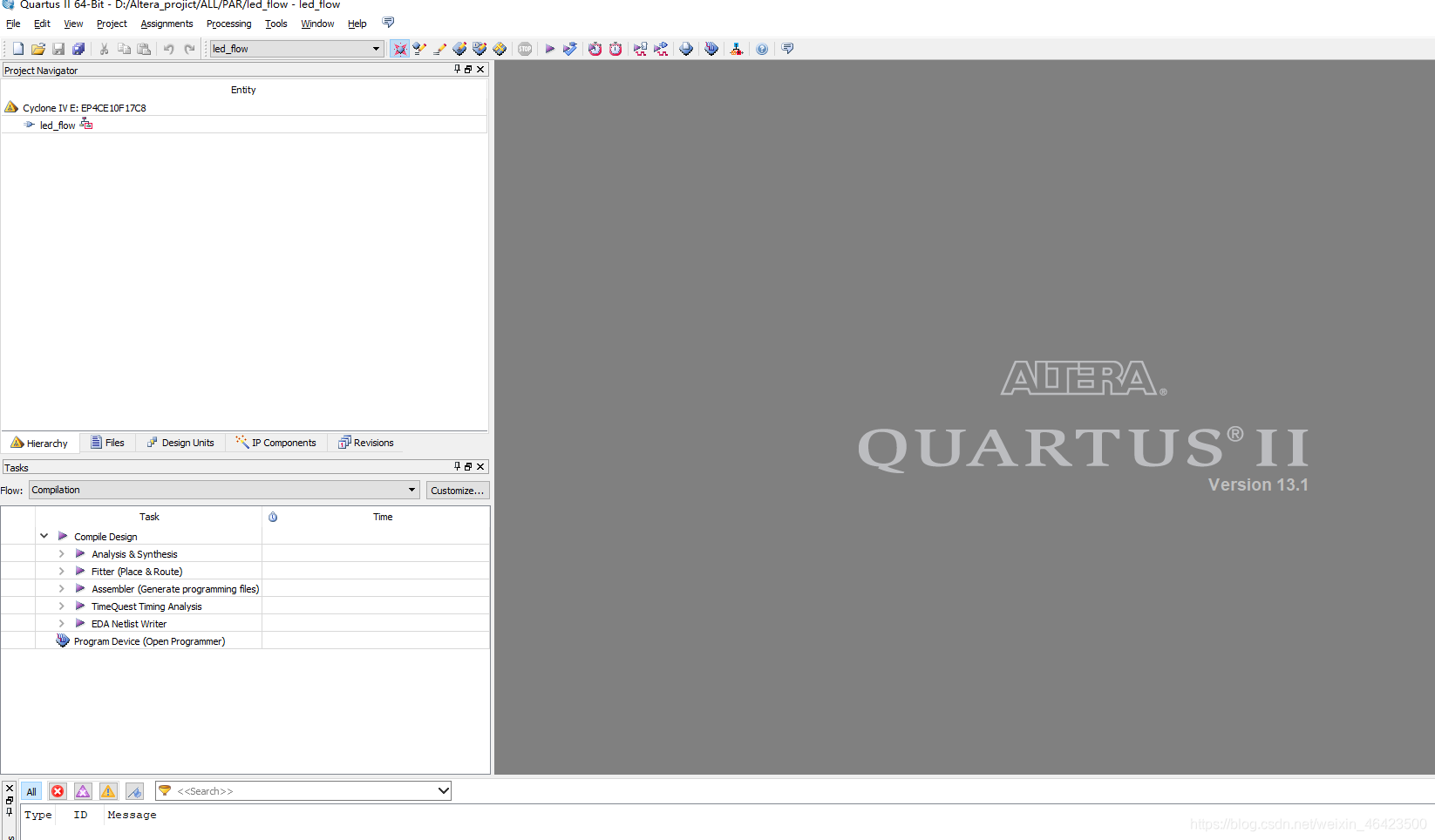Image resolution: width=1435 pixels, height=840 pixels.
Task: Expand the EDA Netlist Writer task
Action: pos(61,623)
